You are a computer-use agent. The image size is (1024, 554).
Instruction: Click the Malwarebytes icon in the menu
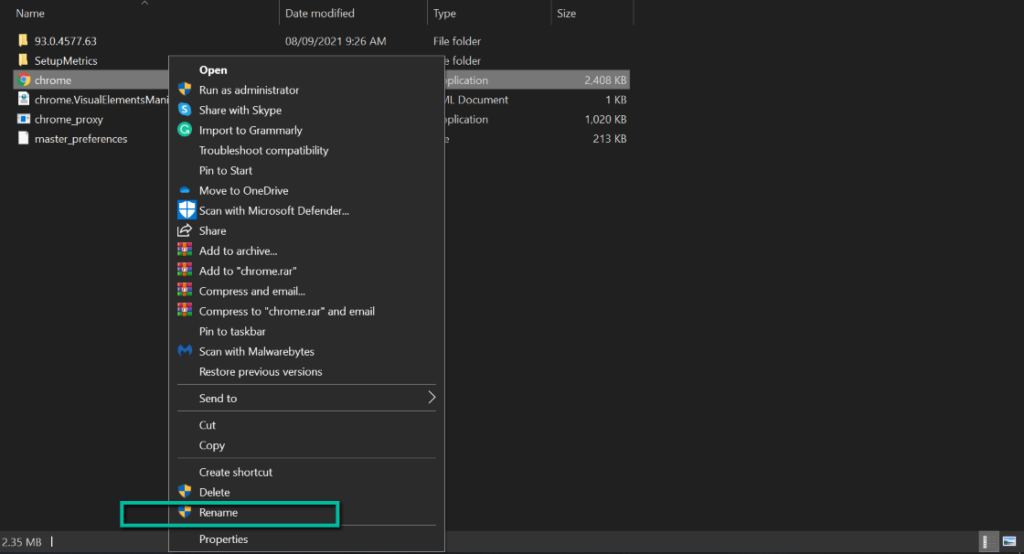point(184,351)
